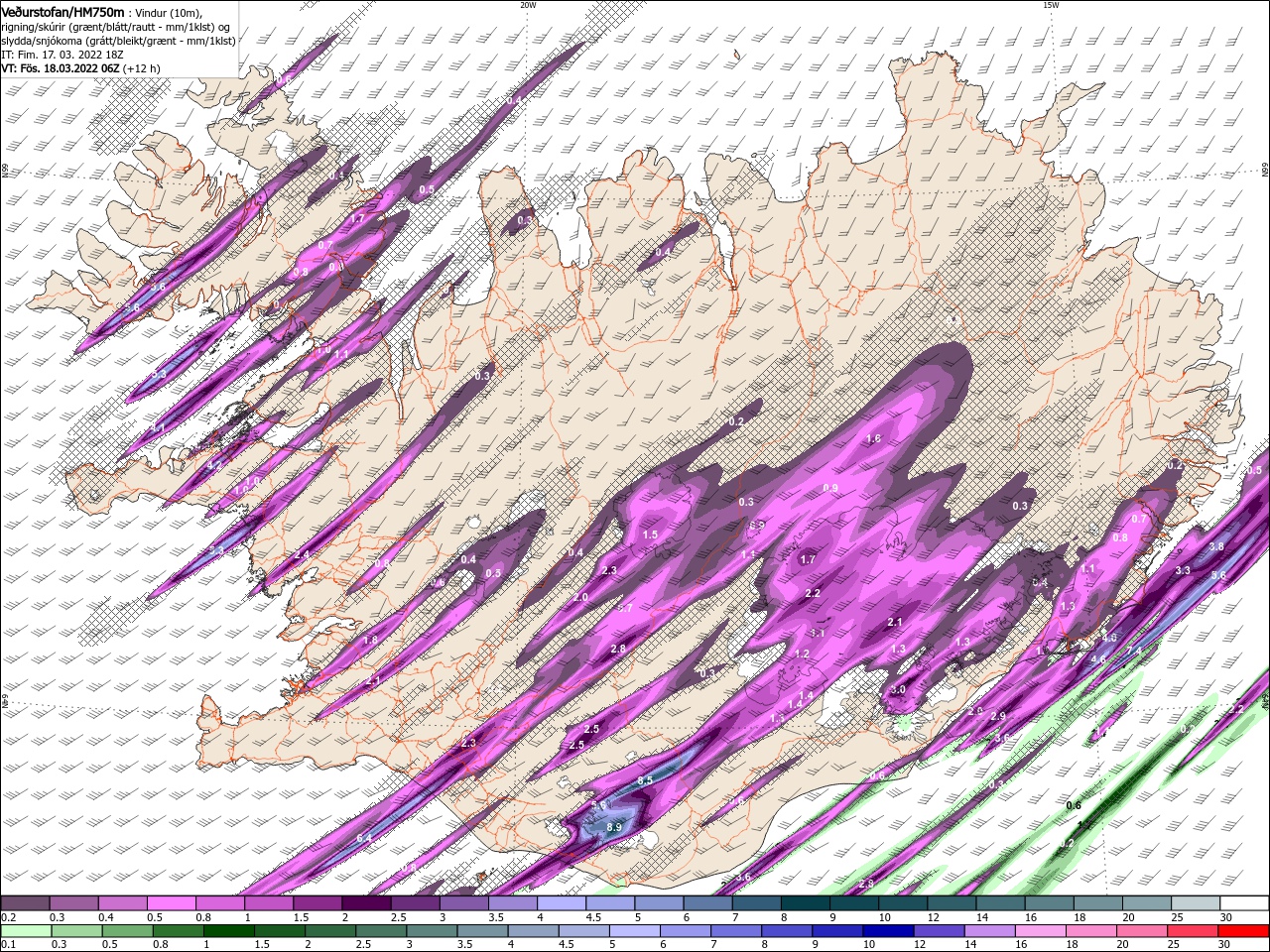Viewport: 1270px width, 952px height.
Task: Click the bottom-row legend label 0.1
Action: tap(8, 945)
